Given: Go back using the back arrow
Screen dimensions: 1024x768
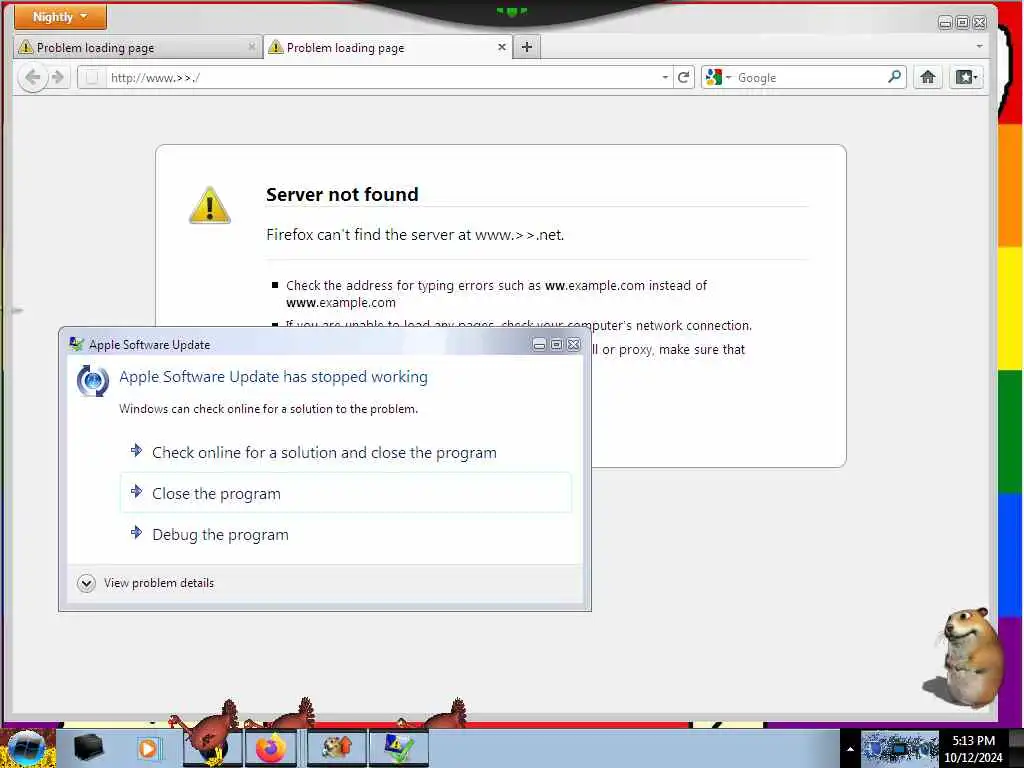Looking at the screenshot, I should (32, 78).
